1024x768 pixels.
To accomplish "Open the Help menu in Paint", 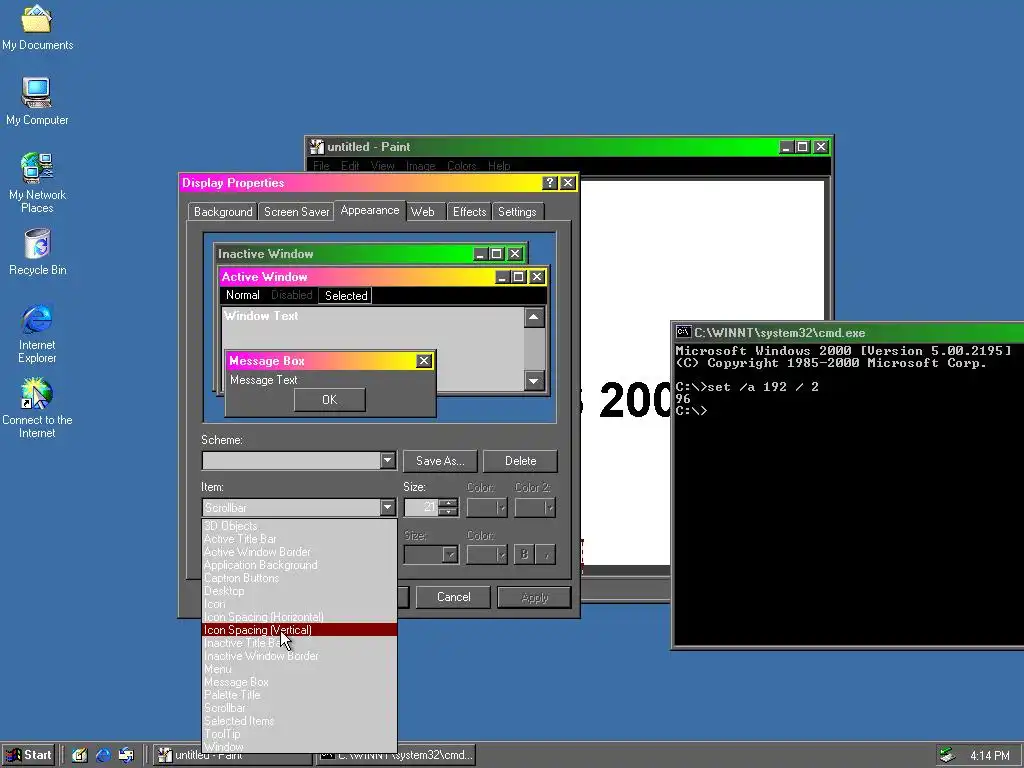I will coord(499,166).
